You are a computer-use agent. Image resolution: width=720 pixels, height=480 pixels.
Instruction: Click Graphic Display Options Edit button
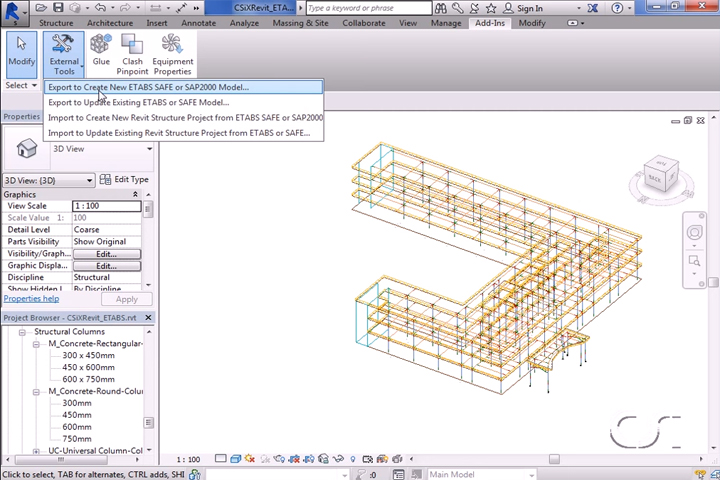pos(107,266)
